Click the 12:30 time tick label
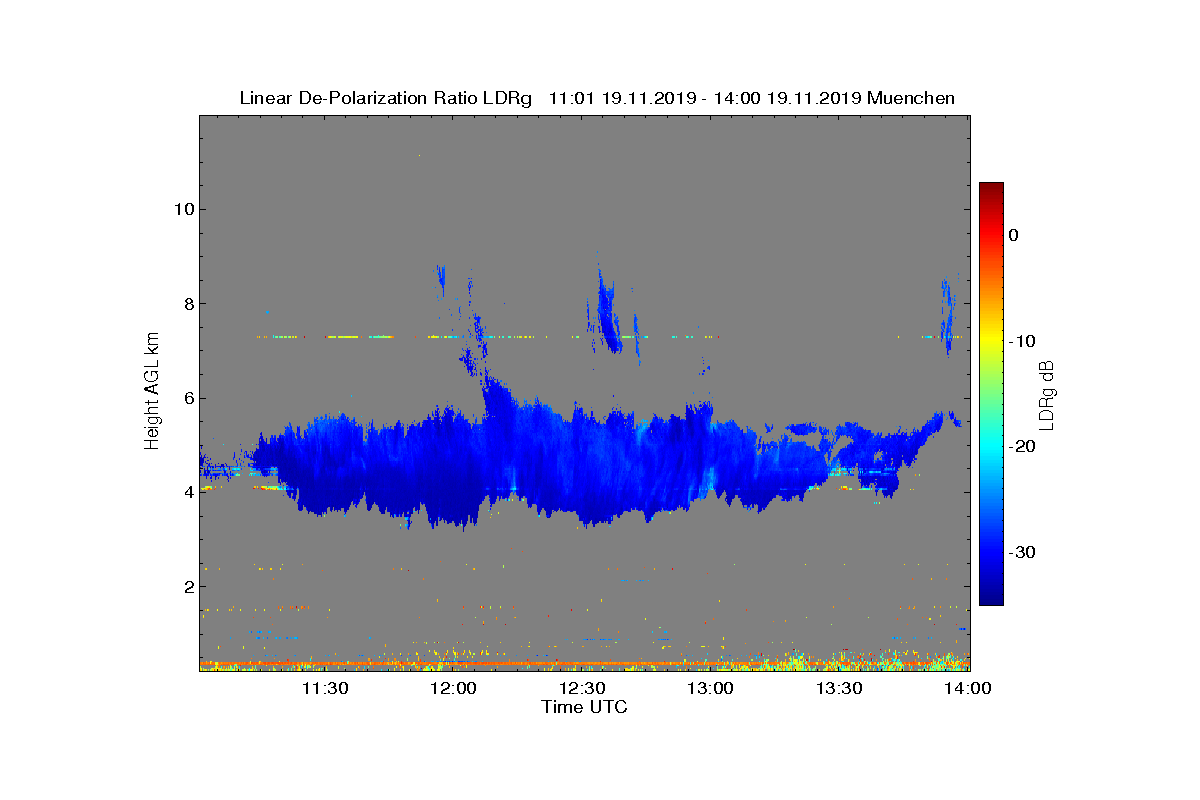 point(583,688)
